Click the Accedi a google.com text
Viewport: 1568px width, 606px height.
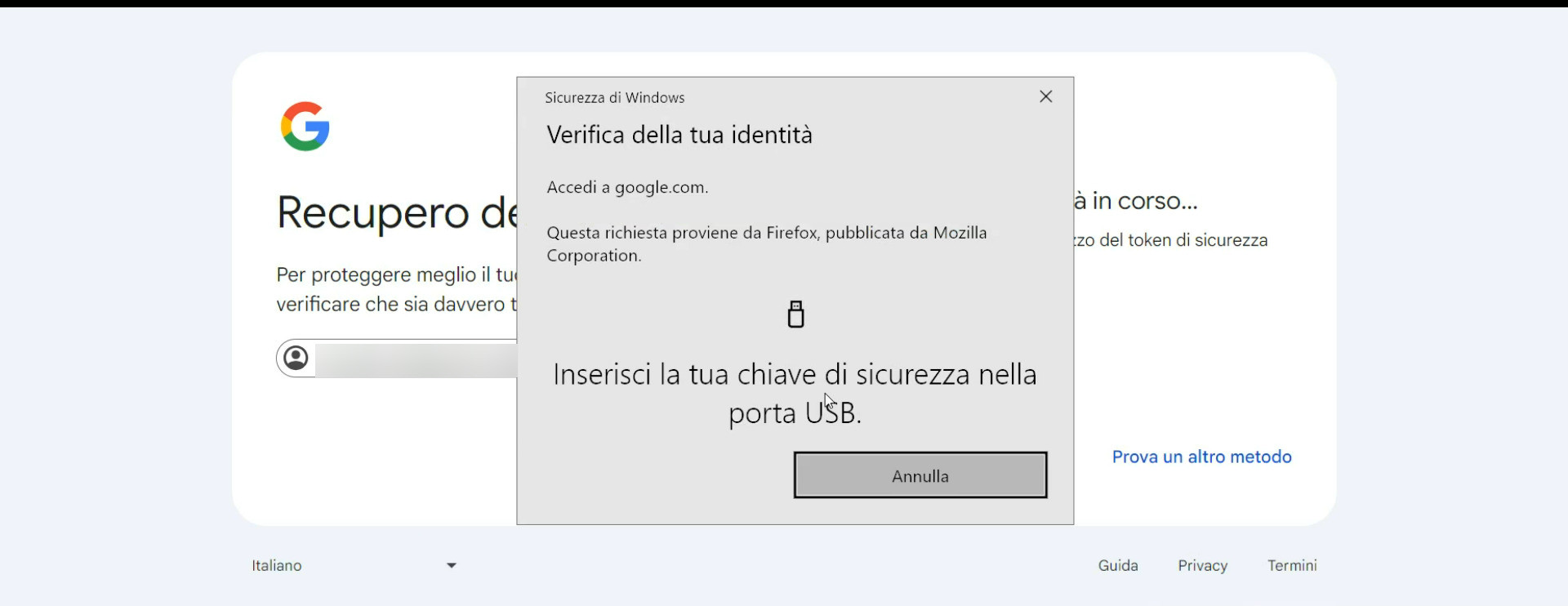point(627,187)
